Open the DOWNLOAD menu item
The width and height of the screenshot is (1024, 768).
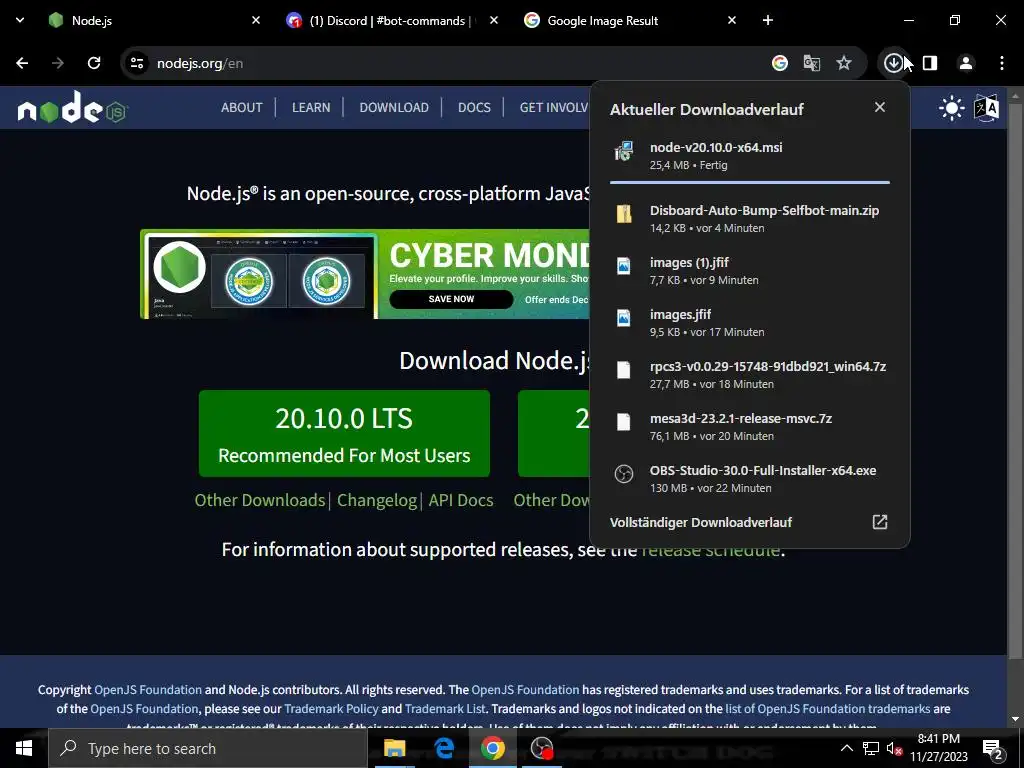click(x=394, y=108)
